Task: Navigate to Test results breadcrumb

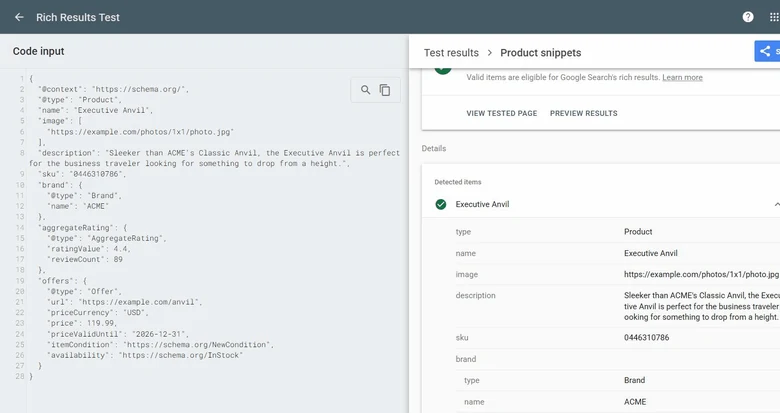Action: pyautogui.click(x=451, y=53)
